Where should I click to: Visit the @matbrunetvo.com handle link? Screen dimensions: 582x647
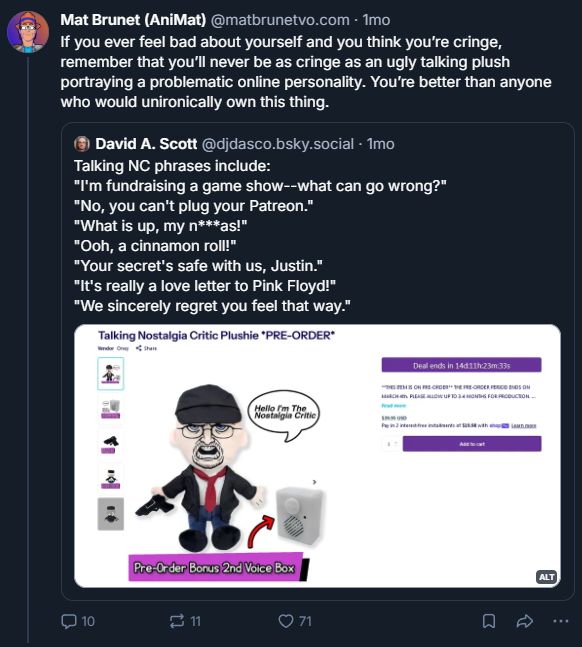(280, 20)
